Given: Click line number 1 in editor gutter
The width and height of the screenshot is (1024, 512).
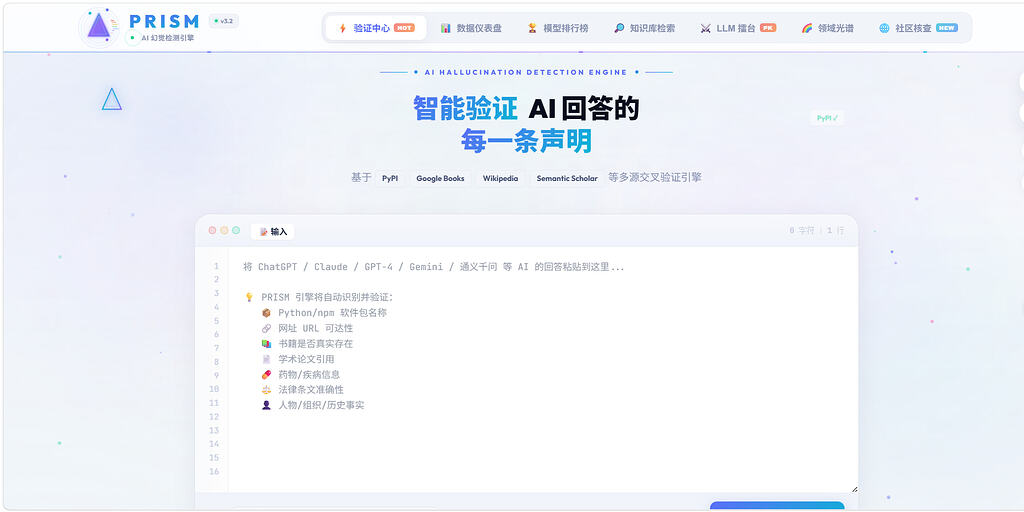Looking at the screenshot, I should (x=216, y=266).
